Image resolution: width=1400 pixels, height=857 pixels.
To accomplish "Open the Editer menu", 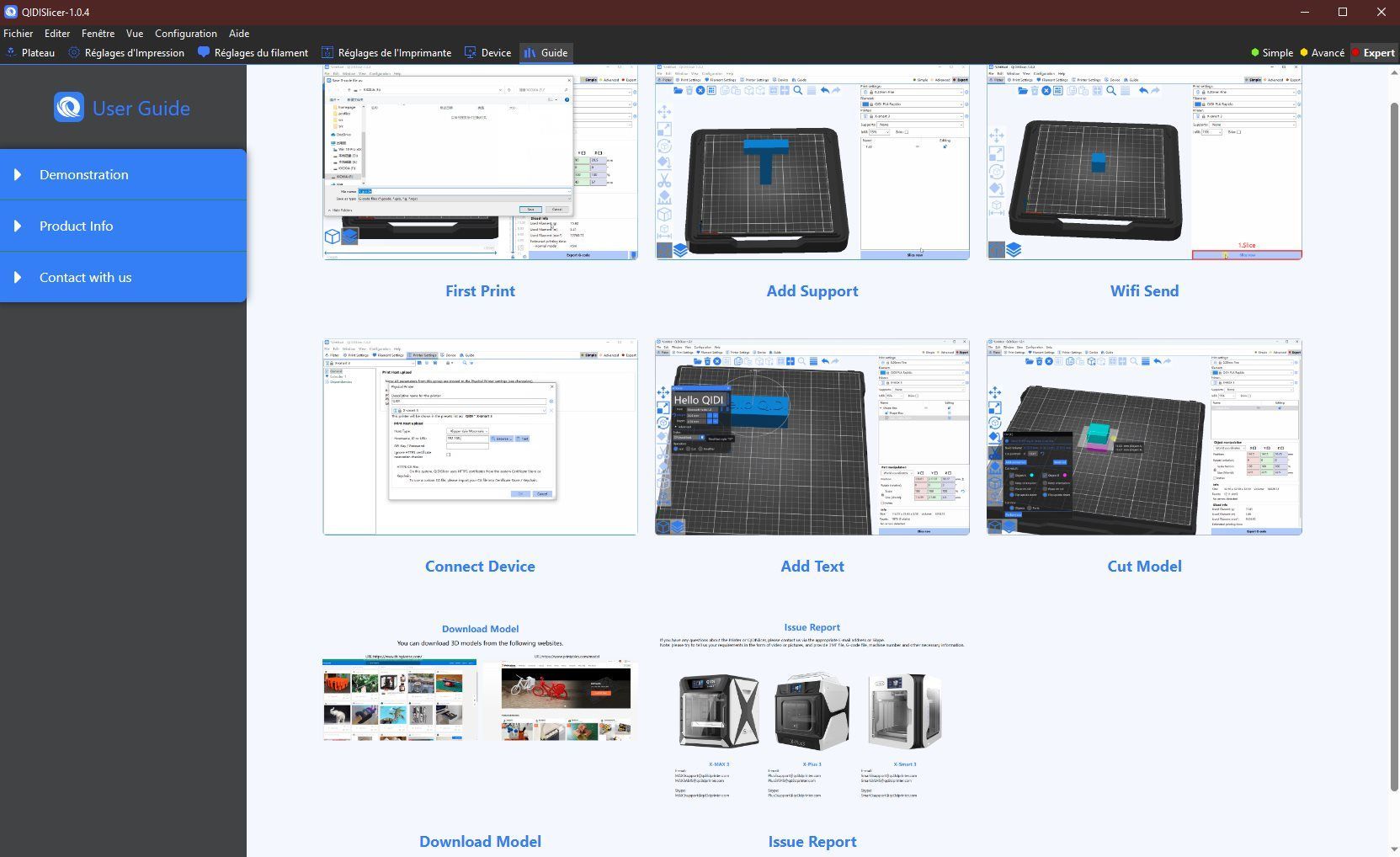I will click(x=57, y=34).
